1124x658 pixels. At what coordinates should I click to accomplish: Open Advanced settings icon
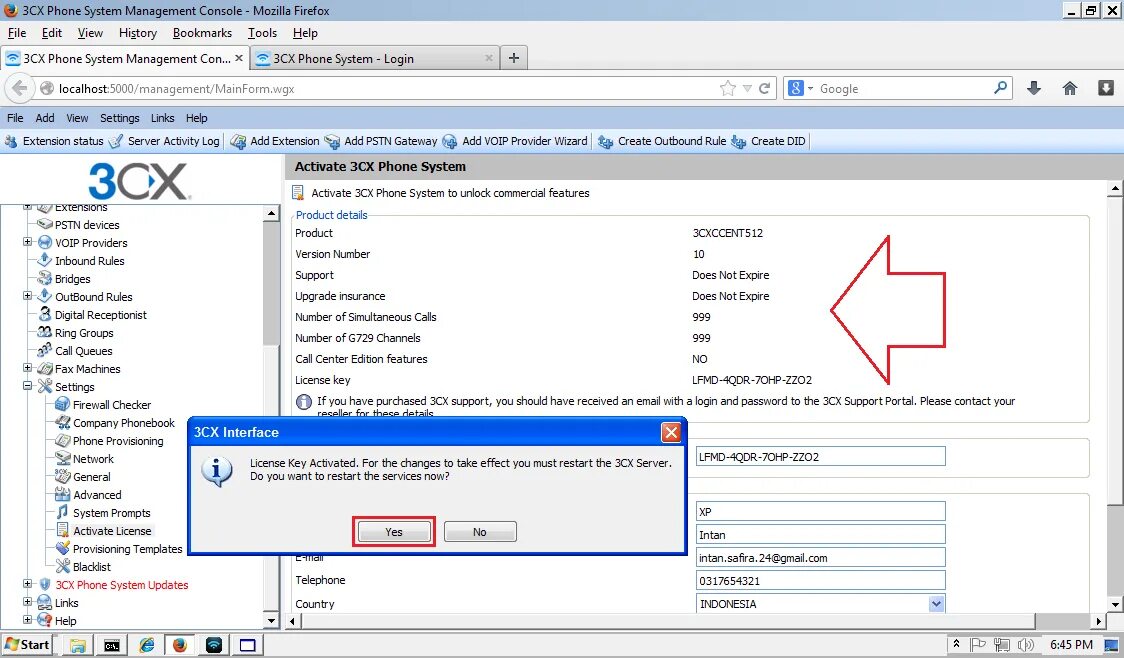(63, 494)
